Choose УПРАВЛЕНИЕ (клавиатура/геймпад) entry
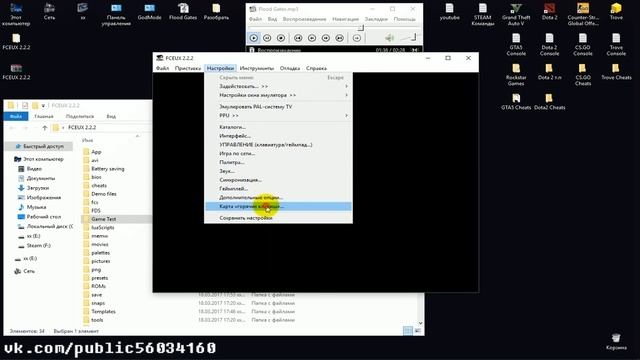 point(278,145)
